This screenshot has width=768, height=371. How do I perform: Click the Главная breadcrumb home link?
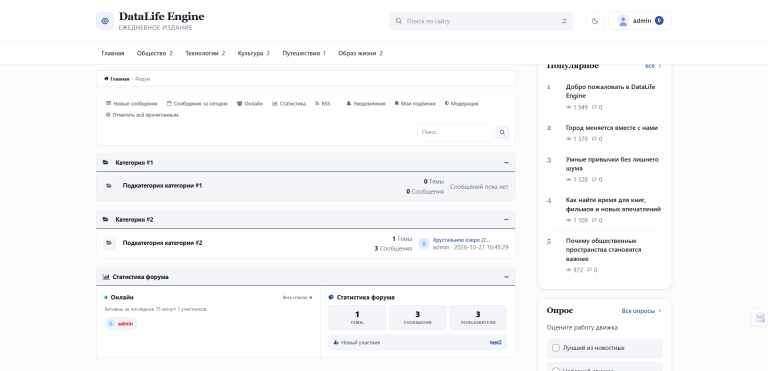117,79
